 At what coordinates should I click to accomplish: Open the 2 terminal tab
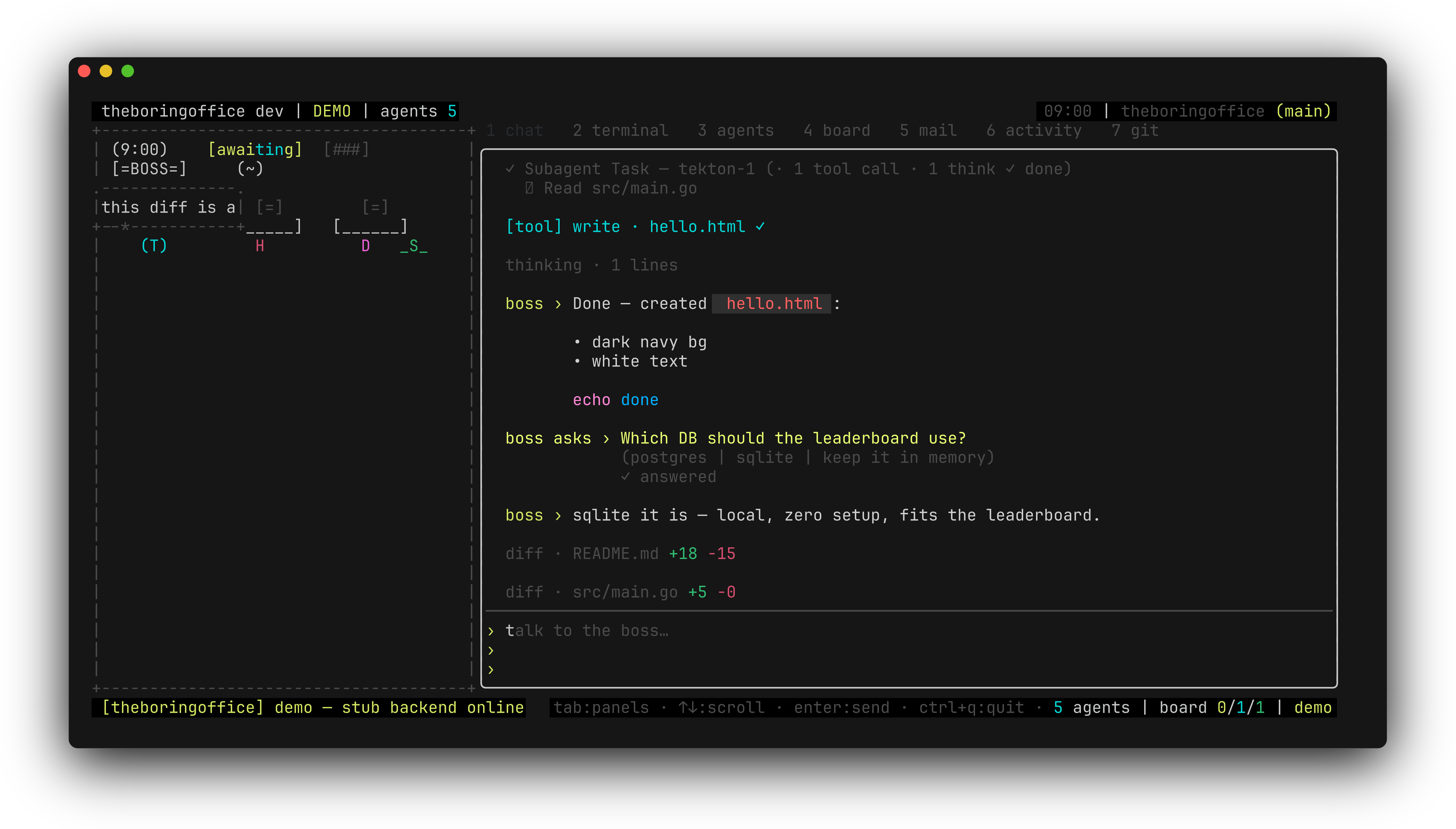[620, 130]
